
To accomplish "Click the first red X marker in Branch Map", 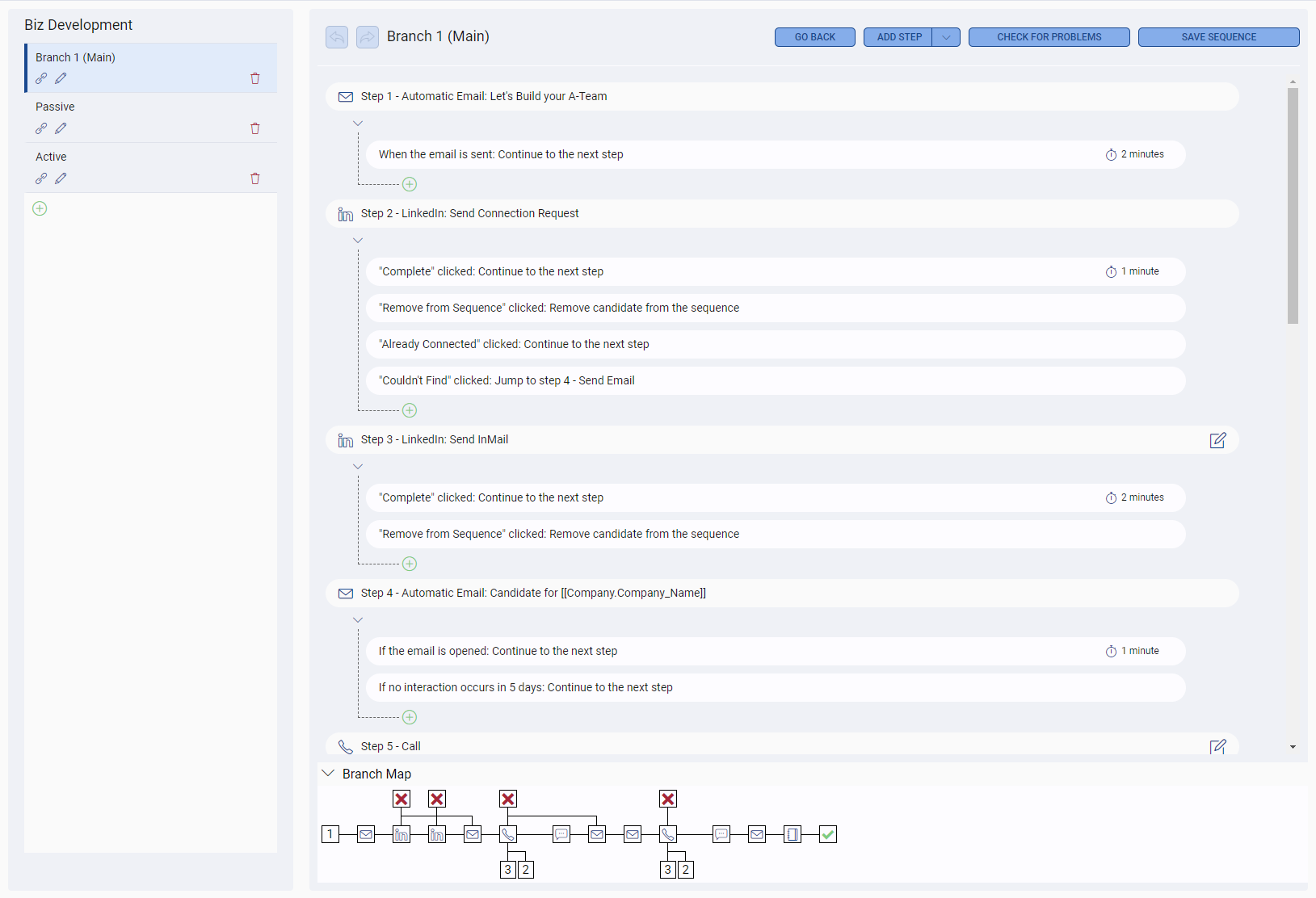I will pos(402,799).
